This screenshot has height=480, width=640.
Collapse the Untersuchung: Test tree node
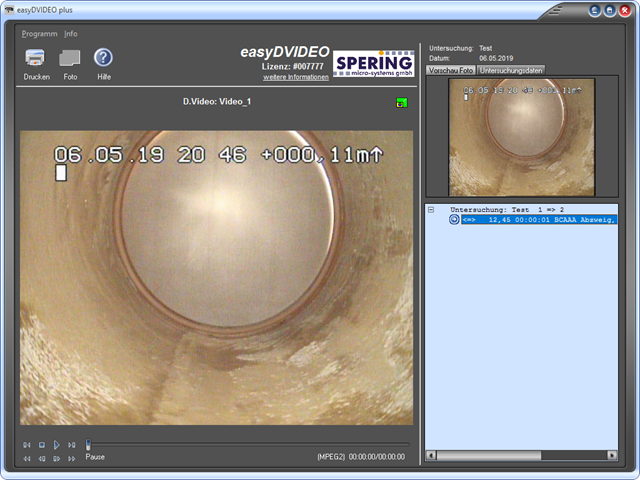(x=431, y=209)
